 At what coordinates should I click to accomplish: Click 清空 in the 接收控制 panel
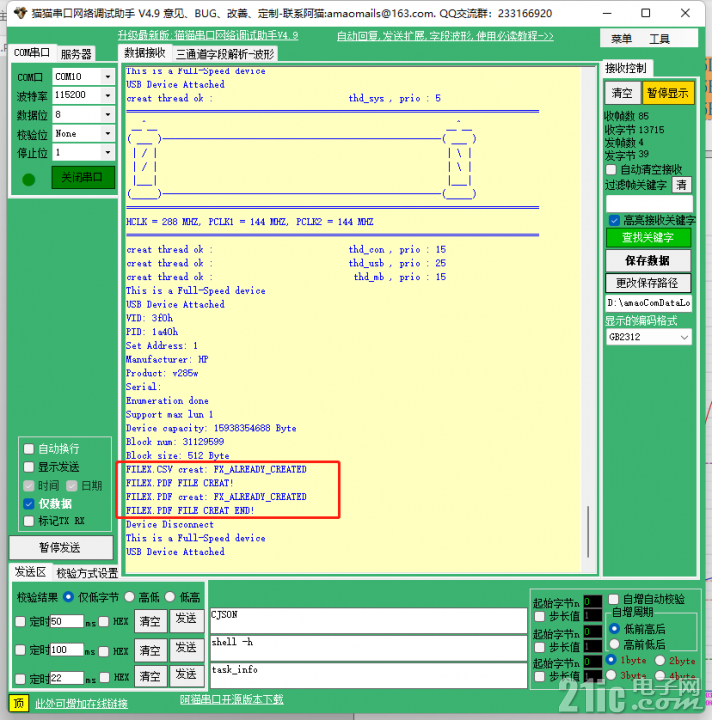point(622,93)
